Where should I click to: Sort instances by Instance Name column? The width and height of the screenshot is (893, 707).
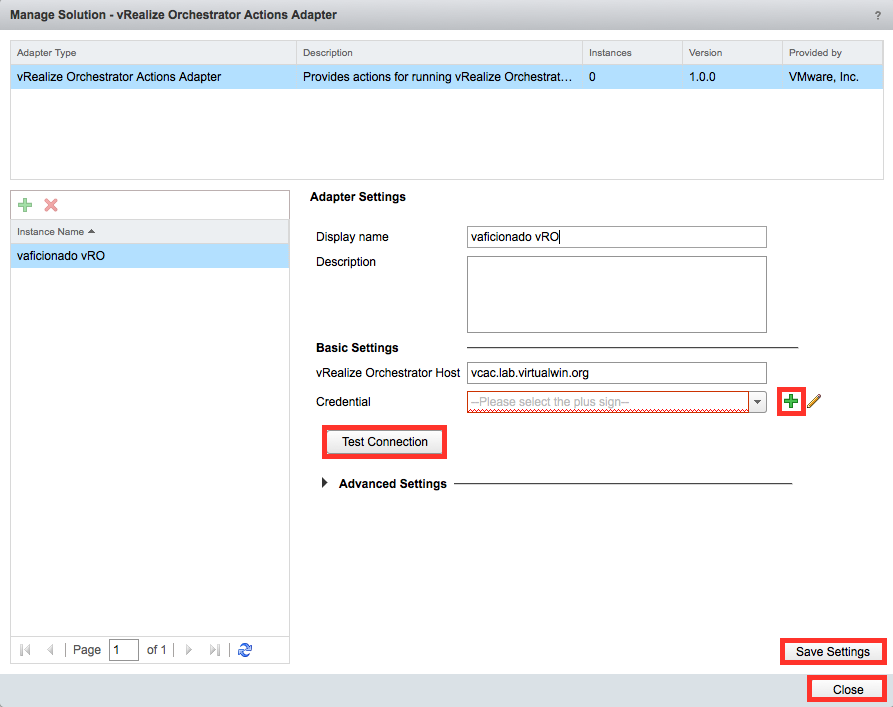tap(150, 232)
